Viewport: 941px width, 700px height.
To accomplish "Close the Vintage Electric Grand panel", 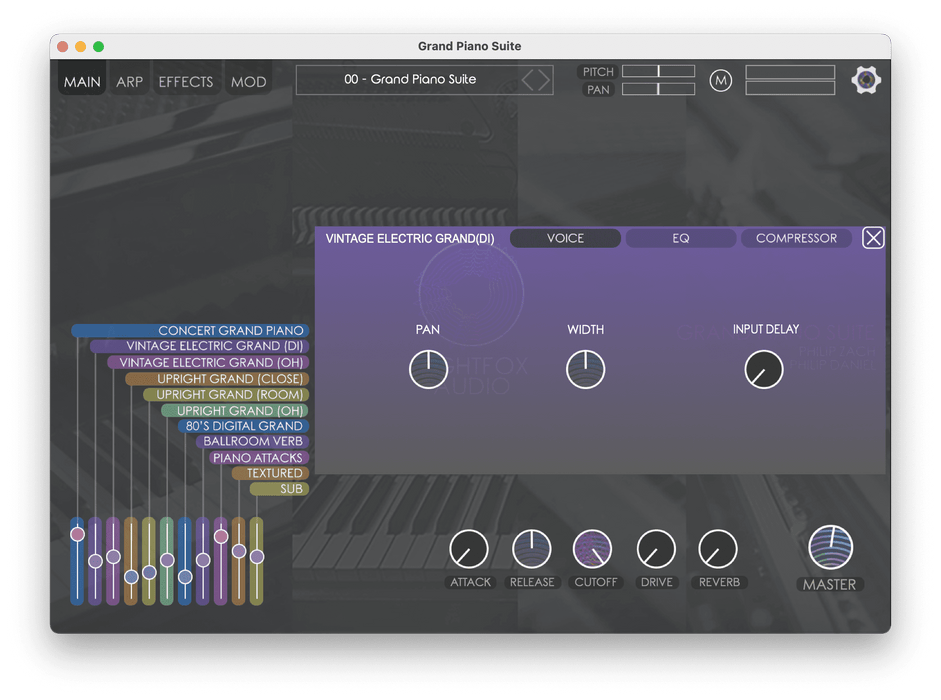I will [x=873, y=238].
